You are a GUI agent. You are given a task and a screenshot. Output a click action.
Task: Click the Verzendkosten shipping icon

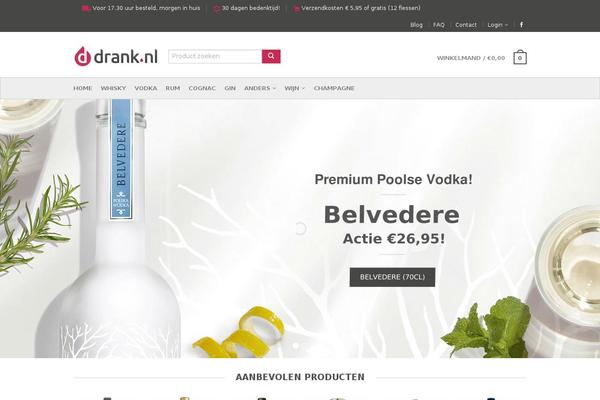(x=296, y=8)
